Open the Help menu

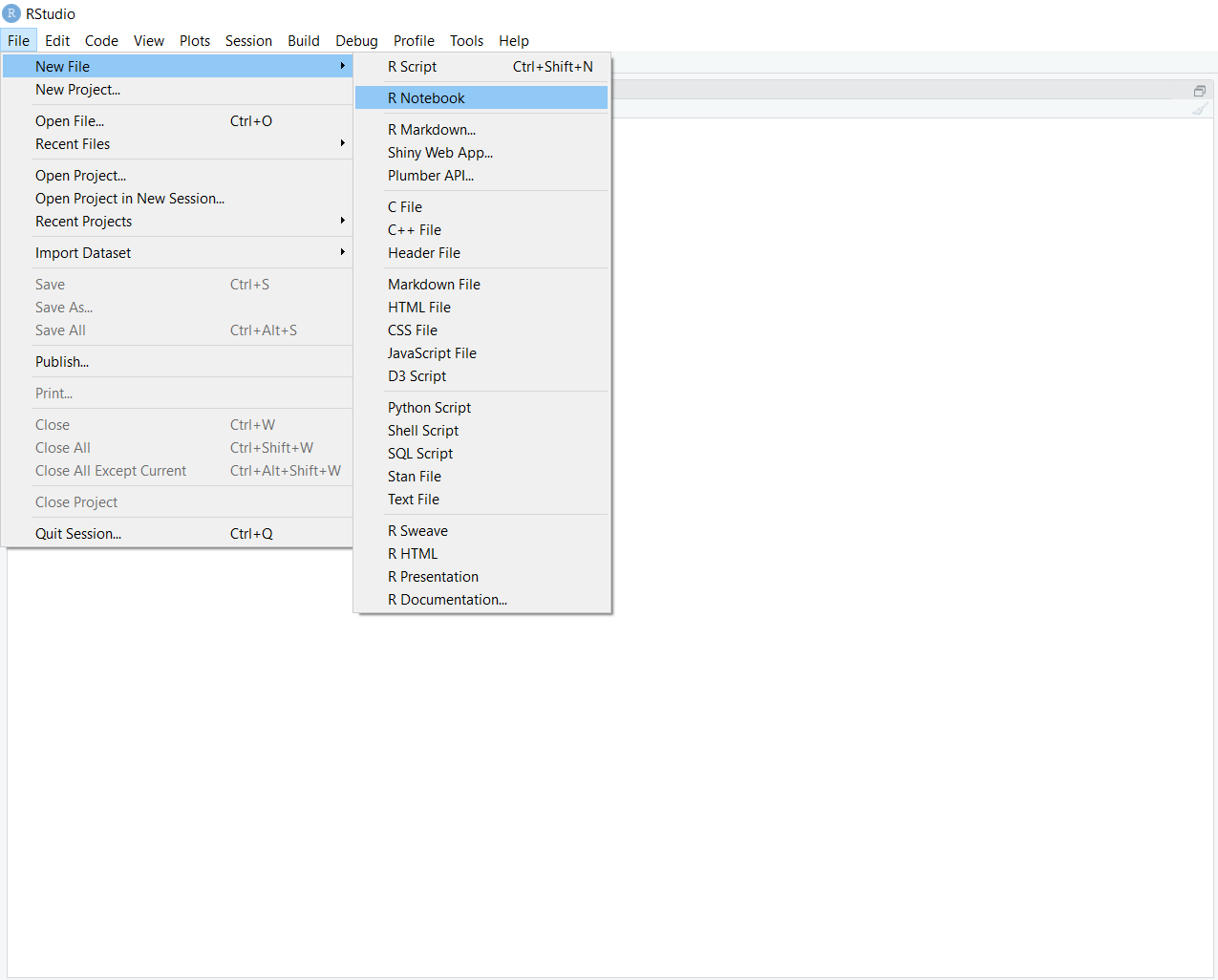[x=513, y=41]
